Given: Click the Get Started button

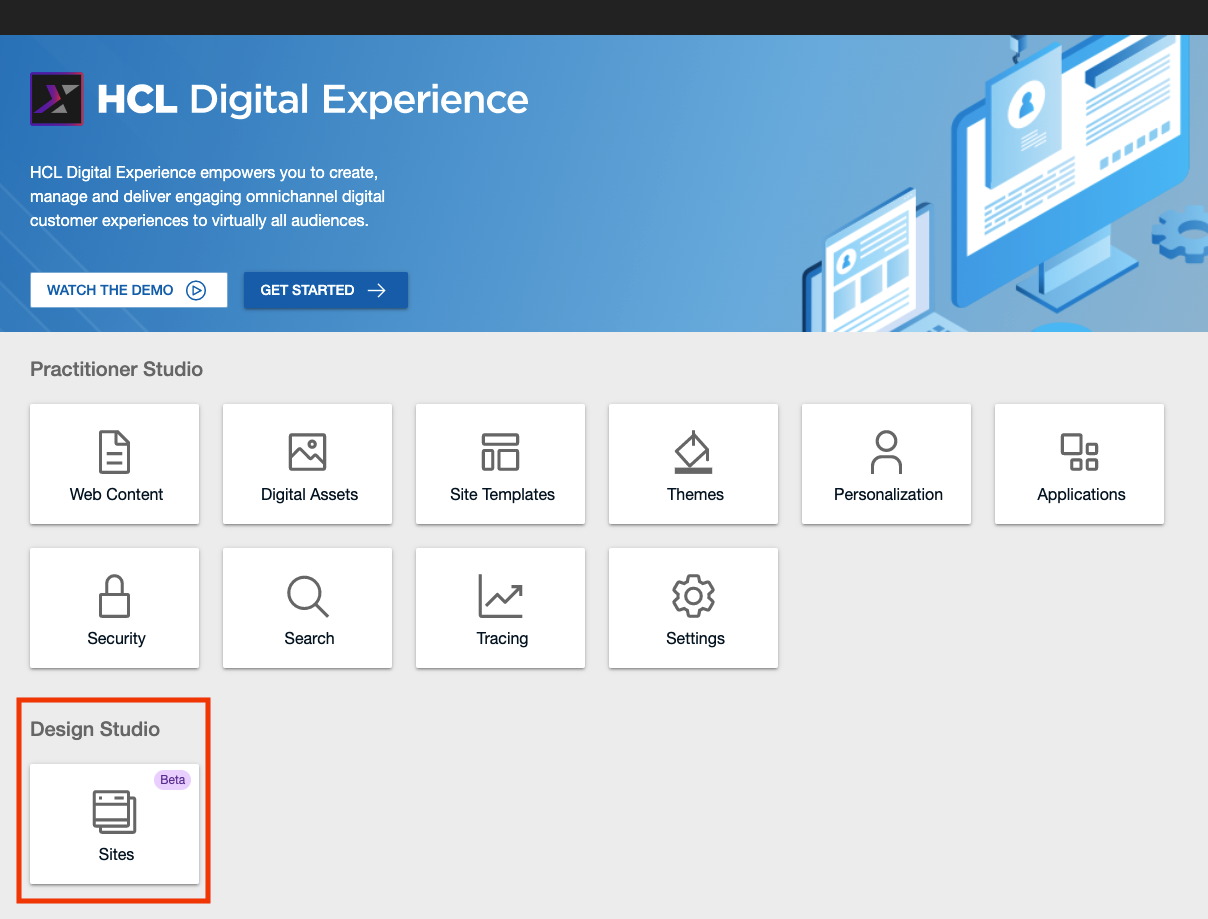Looking at the screenshot, I should (325, 289).
